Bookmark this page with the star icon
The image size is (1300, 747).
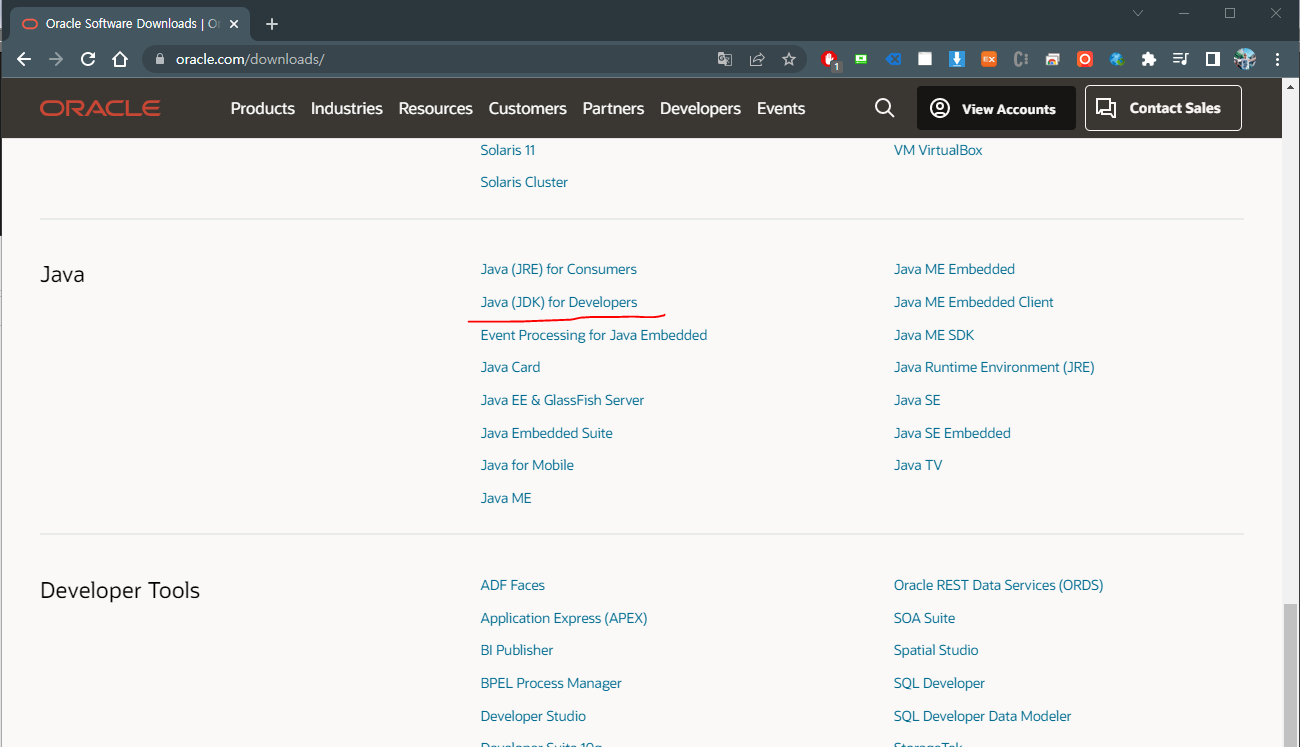789,59
